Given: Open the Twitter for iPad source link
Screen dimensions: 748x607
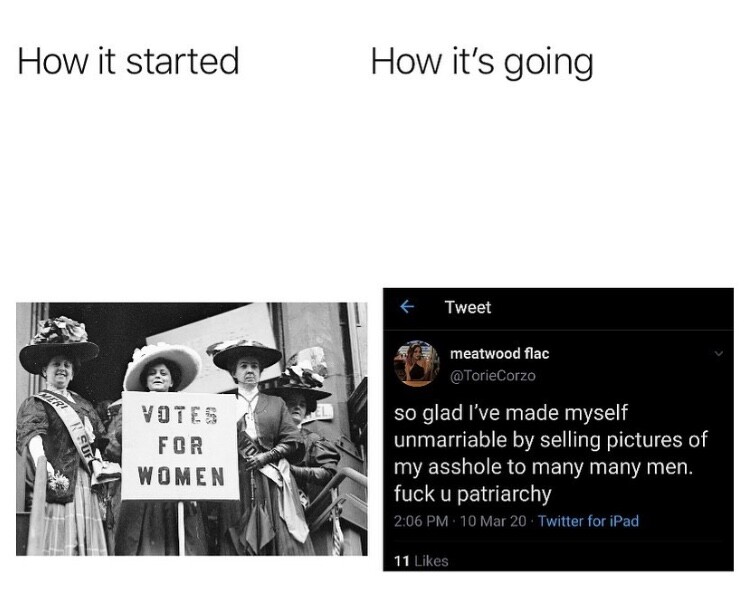Looking at the screenshot, I should click(588, 521).
